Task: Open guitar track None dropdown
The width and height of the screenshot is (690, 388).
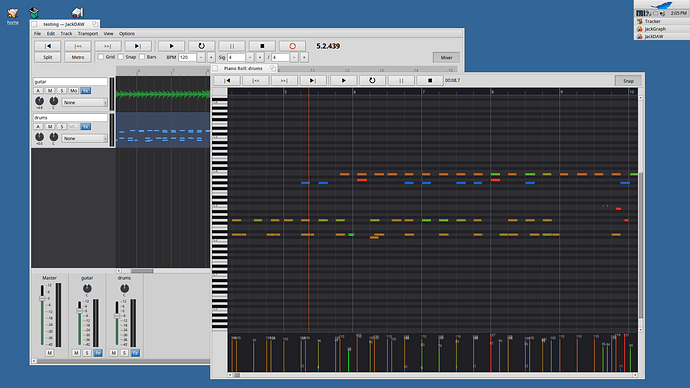Action: [84, 102]
